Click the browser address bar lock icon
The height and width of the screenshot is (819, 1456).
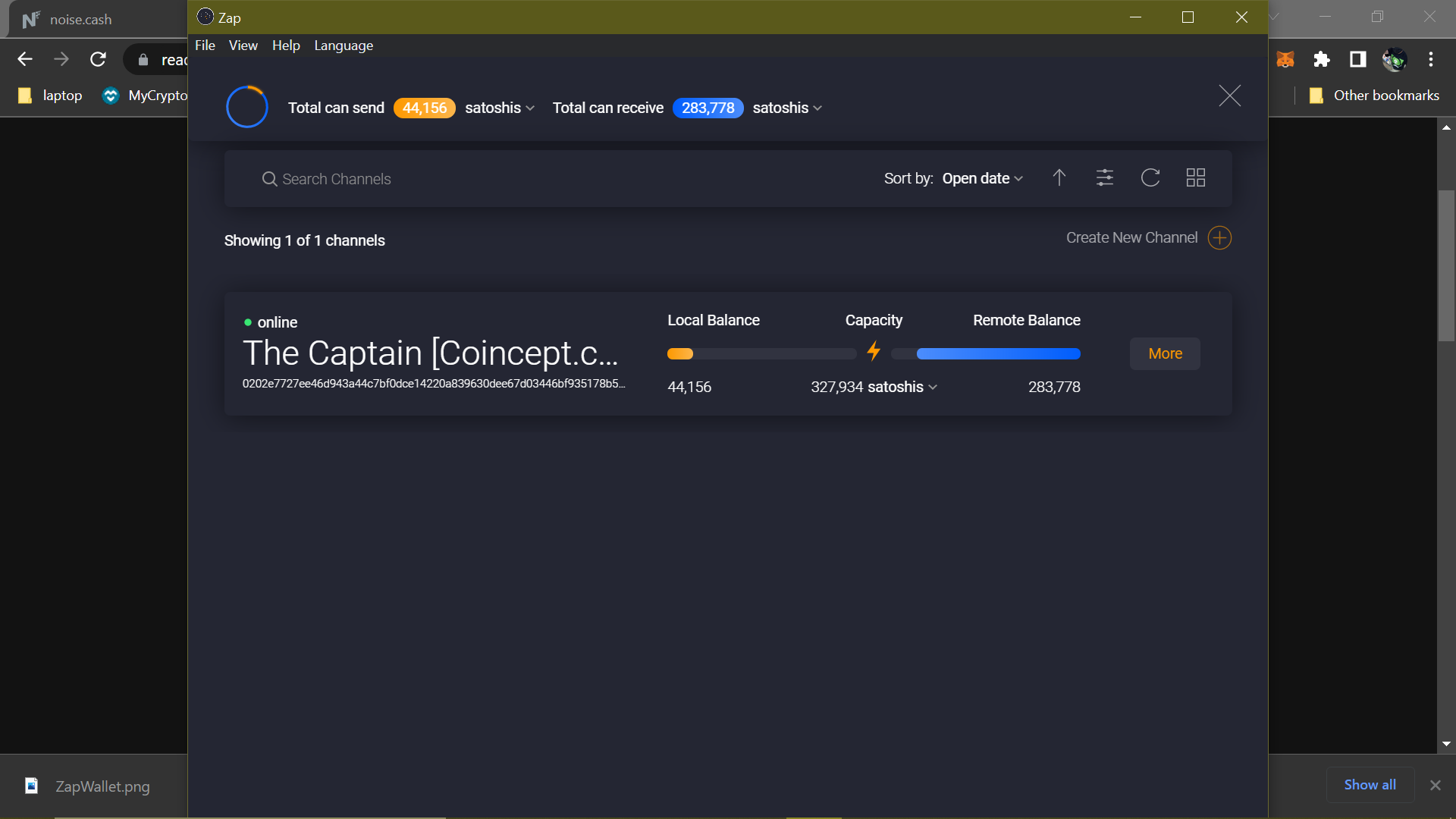click(143, 60)
